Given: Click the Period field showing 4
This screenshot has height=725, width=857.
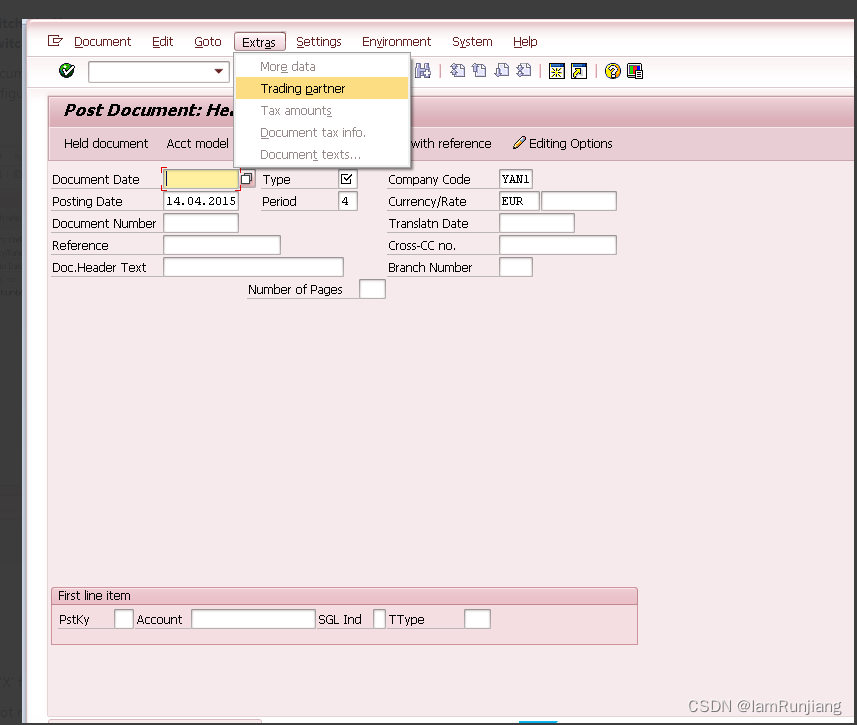Looking at the screenshot, I should (348, 201).
